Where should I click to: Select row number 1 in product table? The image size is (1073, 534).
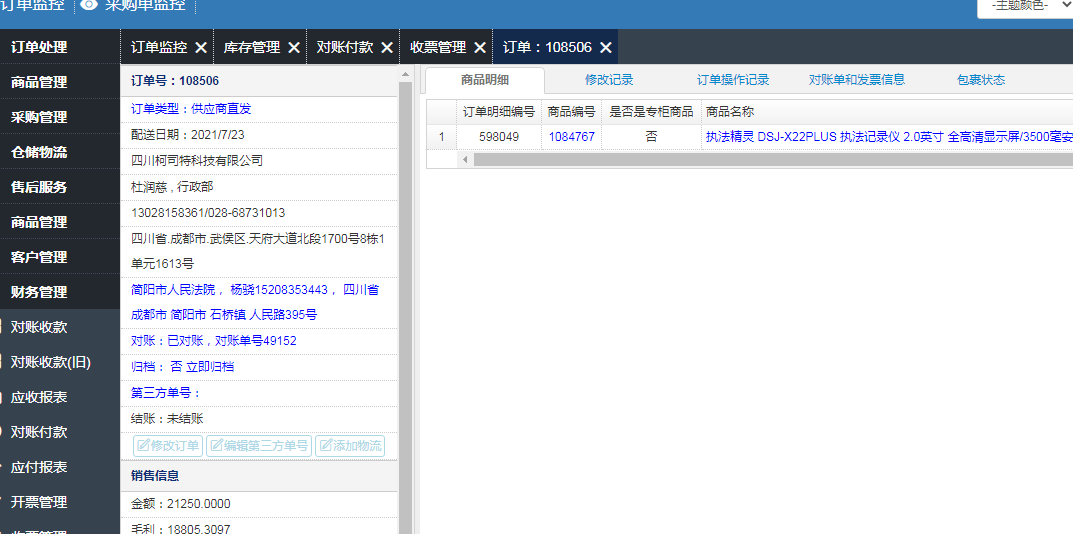[x=441, y=137]
